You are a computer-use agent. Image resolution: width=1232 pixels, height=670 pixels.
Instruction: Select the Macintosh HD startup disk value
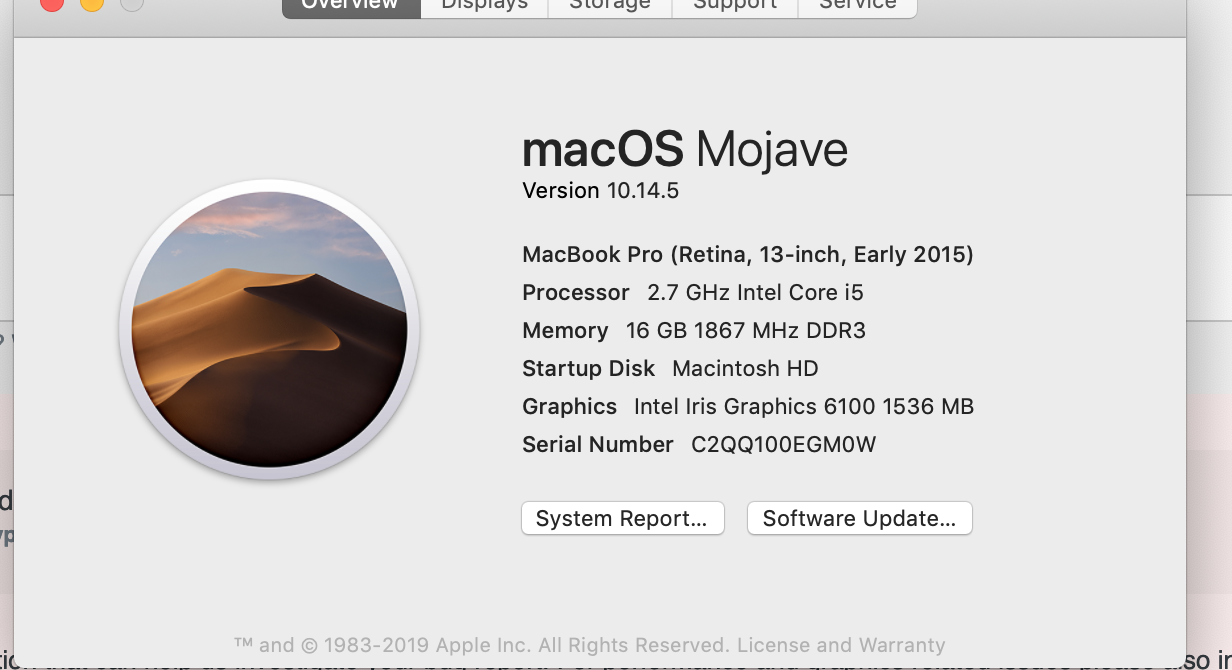pos(745,369)
